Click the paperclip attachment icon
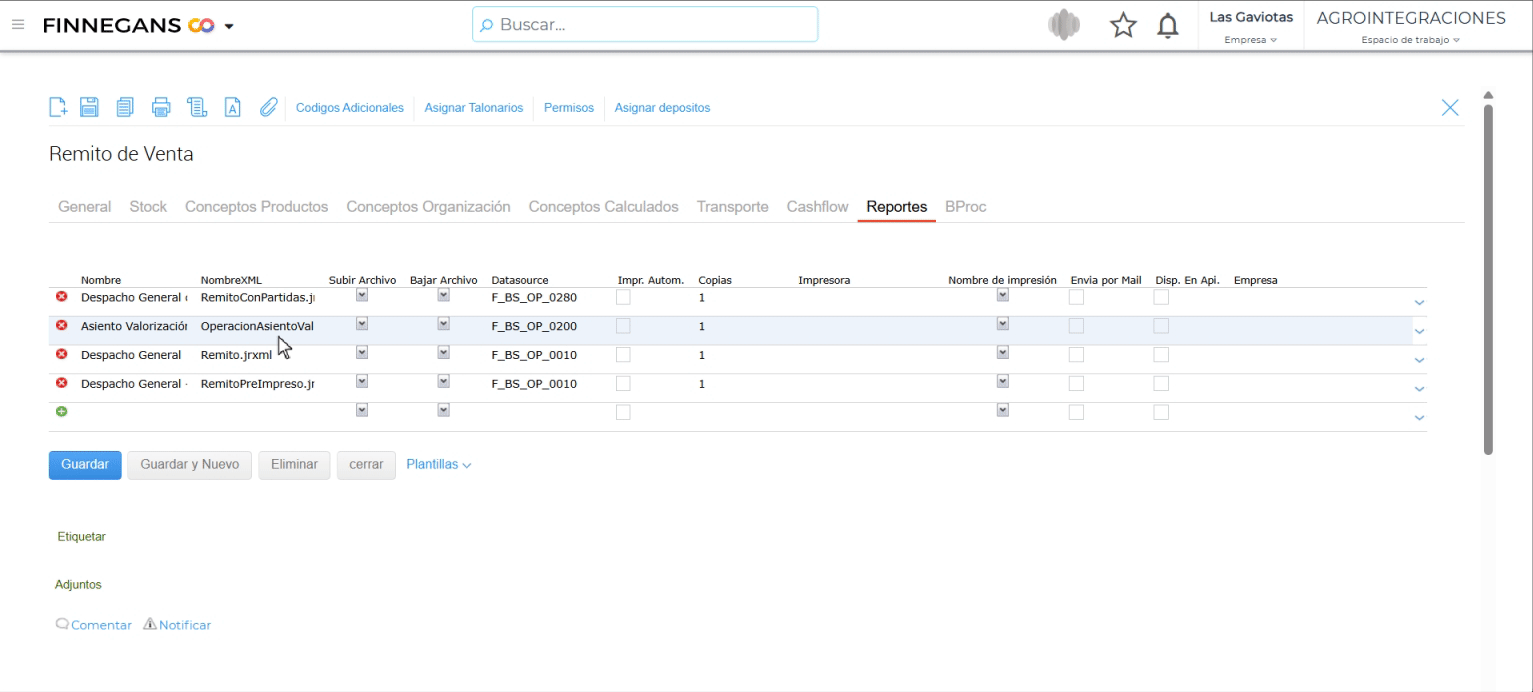1533x692 pixels. [x=267, y=108]
